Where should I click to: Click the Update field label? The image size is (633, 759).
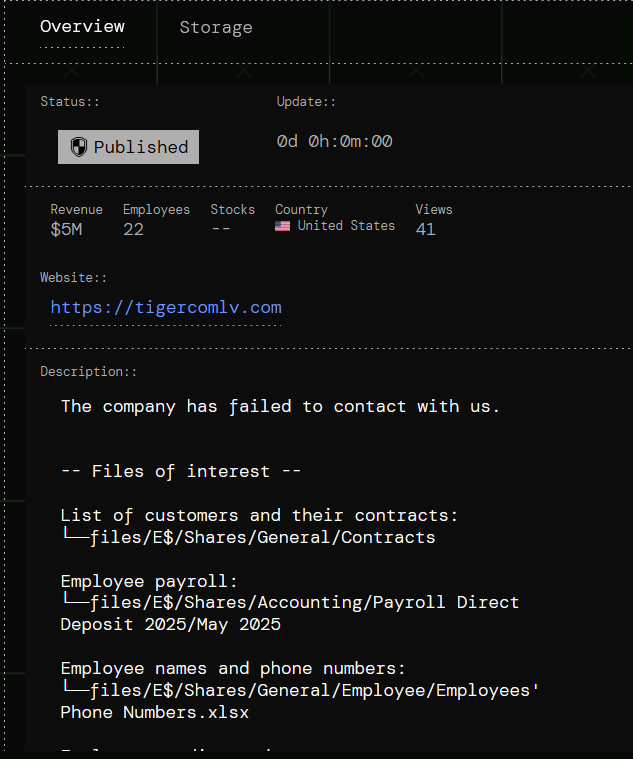(x=306, y=102)
